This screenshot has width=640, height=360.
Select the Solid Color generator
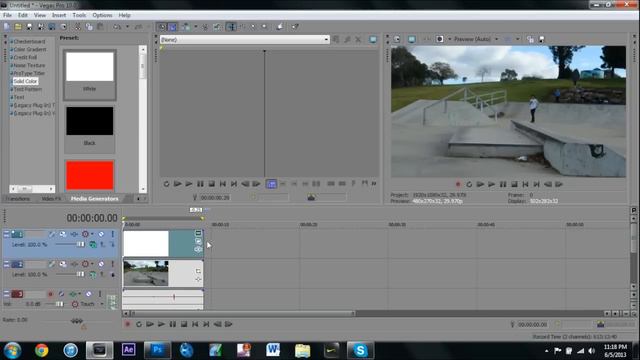pos(25,81)
